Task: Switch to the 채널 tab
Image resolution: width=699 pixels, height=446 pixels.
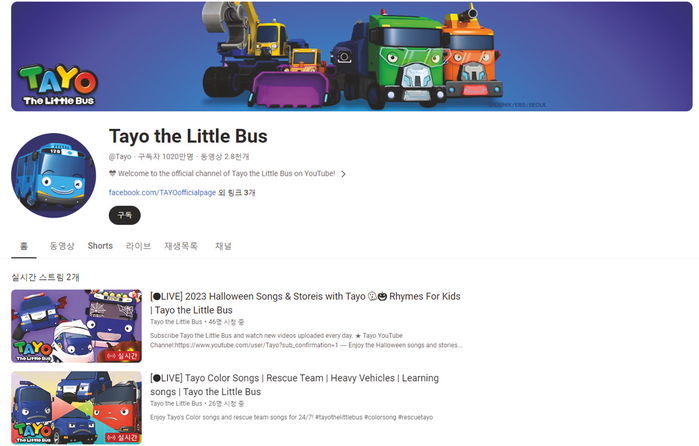Action: (223, 246)
